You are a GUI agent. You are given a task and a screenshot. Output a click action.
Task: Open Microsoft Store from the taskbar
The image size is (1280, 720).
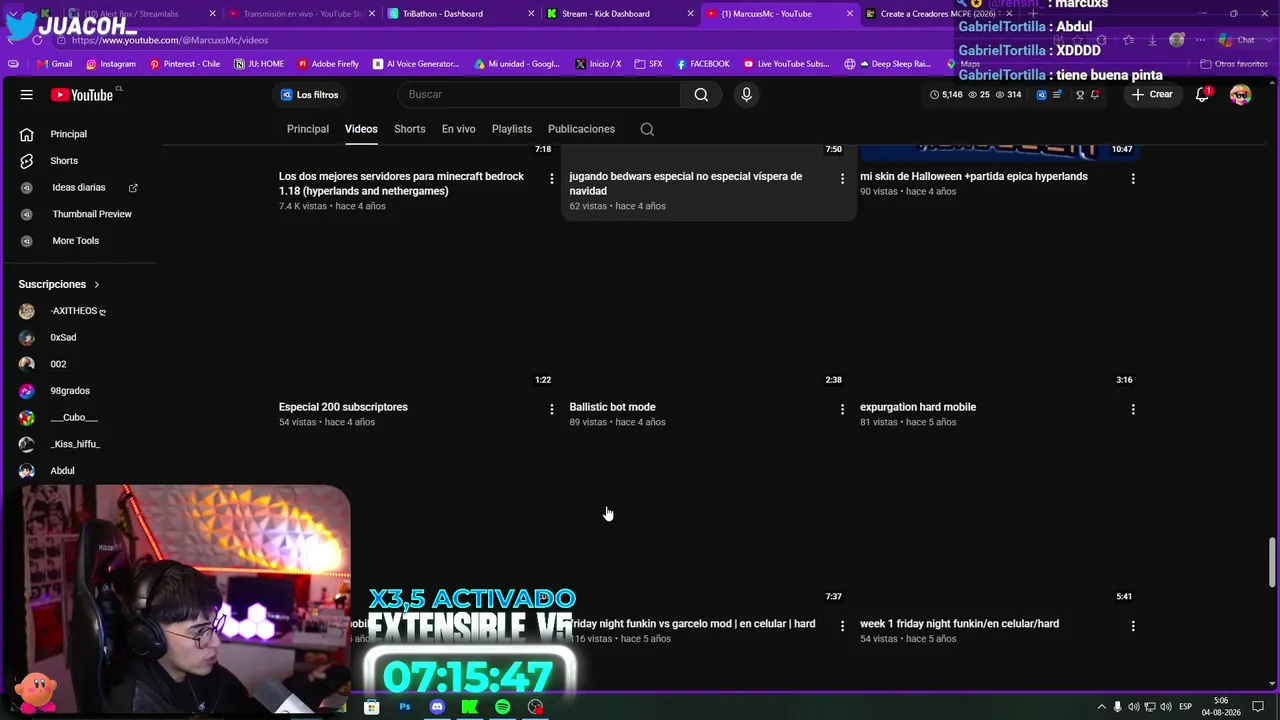click(x=372, y=707)
